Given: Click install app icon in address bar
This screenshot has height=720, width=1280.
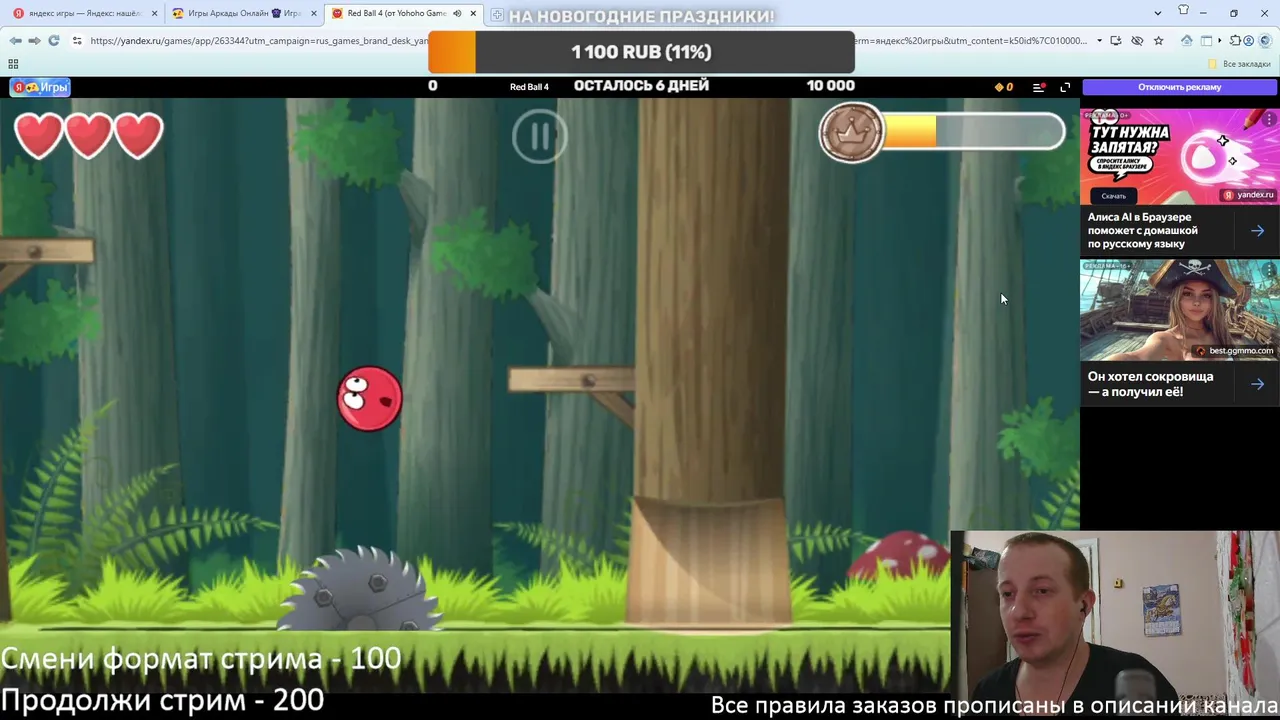Looking at the screenshot, I should 1118,40.
